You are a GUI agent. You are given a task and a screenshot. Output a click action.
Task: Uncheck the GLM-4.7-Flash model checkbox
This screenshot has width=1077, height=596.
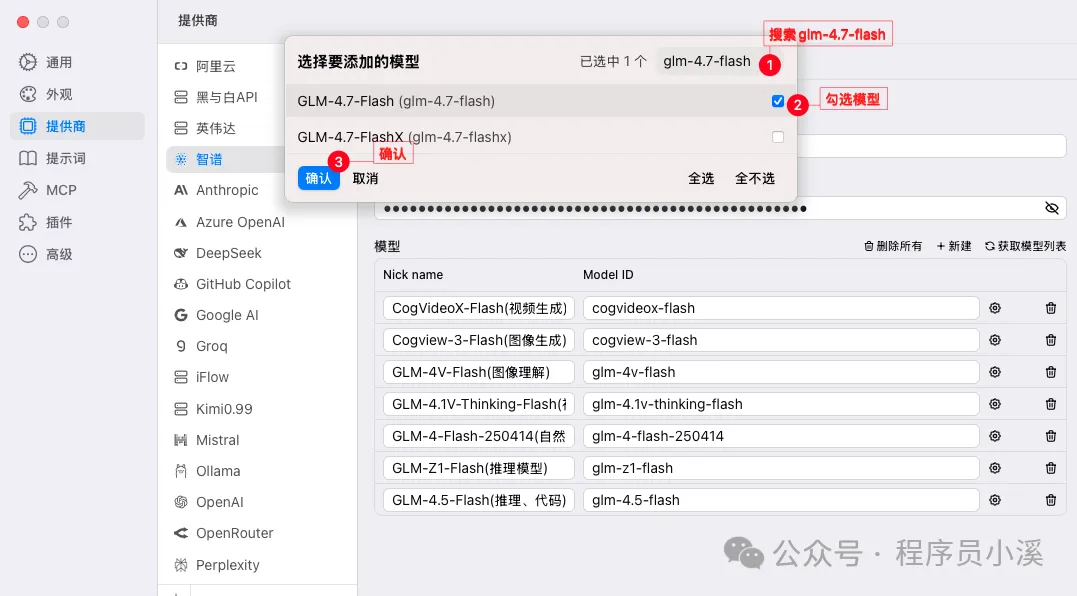[778, 101]
